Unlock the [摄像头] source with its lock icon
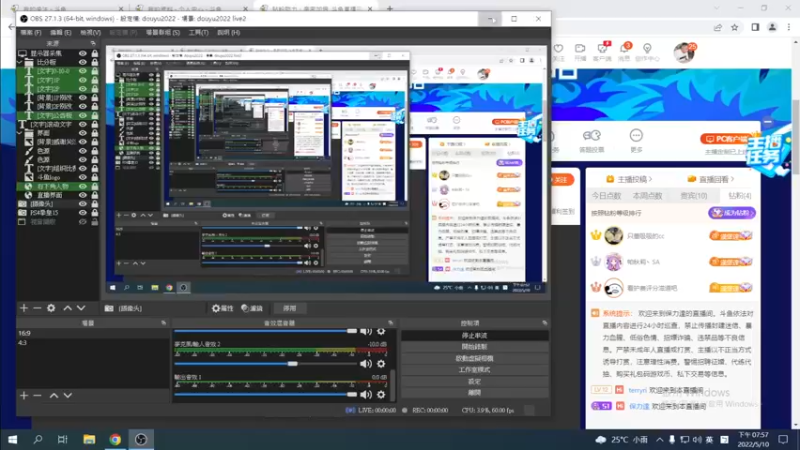 click(x=94, y=204)
